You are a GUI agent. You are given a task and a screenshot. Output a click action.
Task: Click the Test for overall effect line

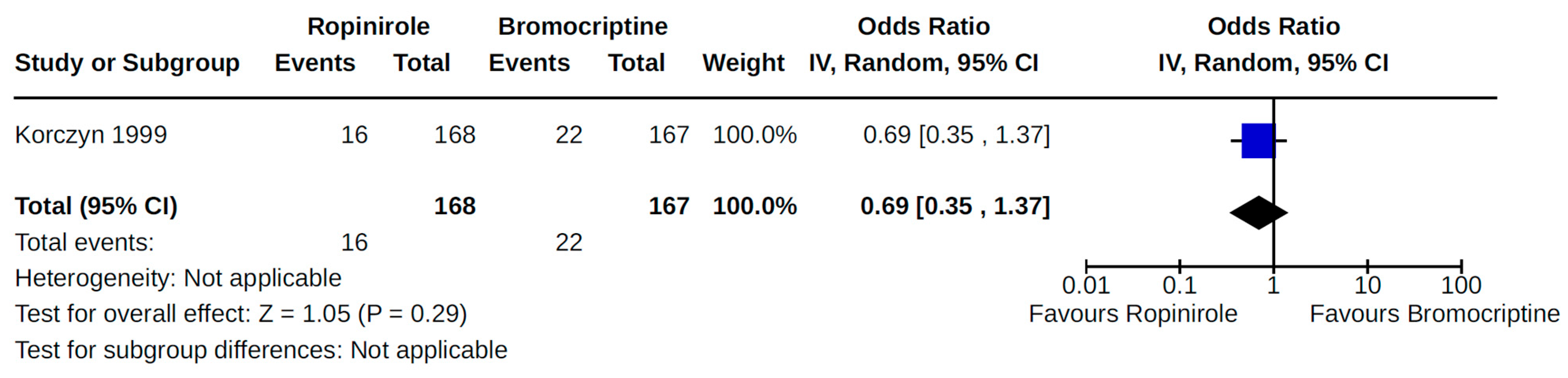point(241,314)
